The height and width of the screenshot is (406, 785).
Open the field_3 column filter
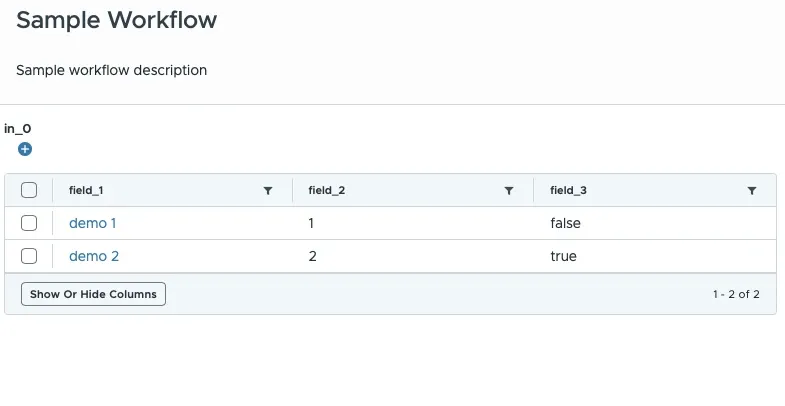752,190
